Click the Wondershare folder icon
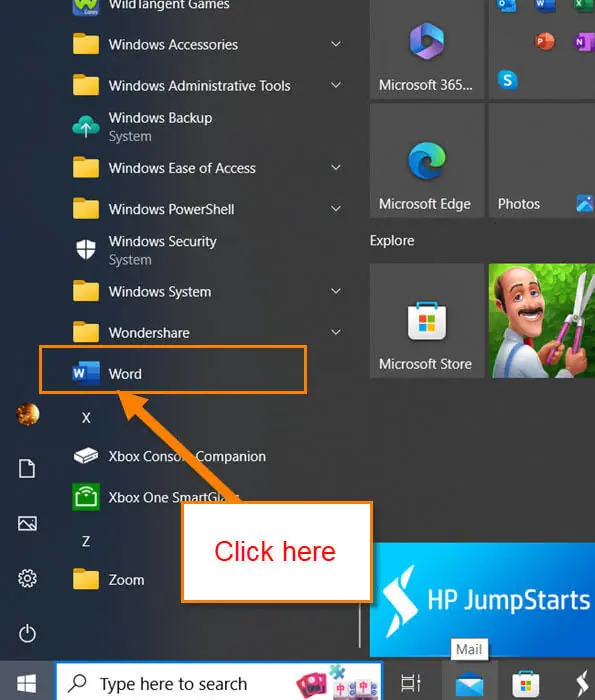The height and width of the screenshot is (700, 595). 86,332
